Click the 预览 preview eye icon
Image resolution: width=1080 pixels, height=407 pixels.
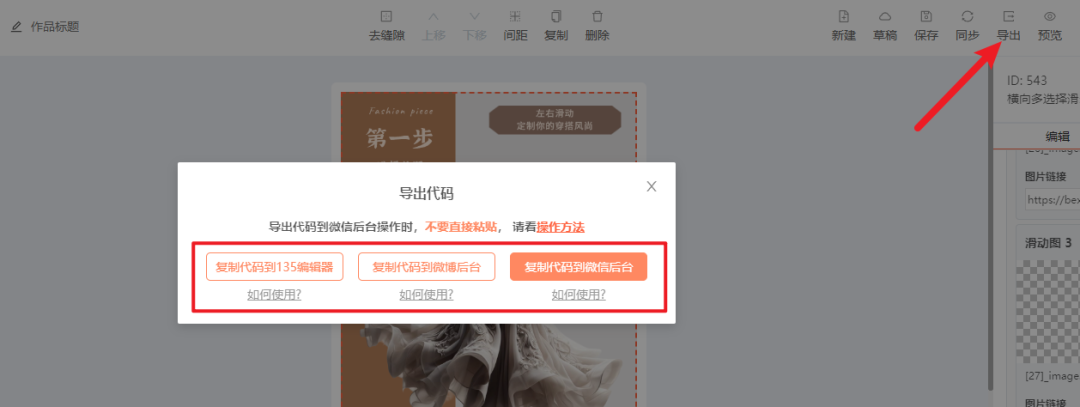[1050, 16]
